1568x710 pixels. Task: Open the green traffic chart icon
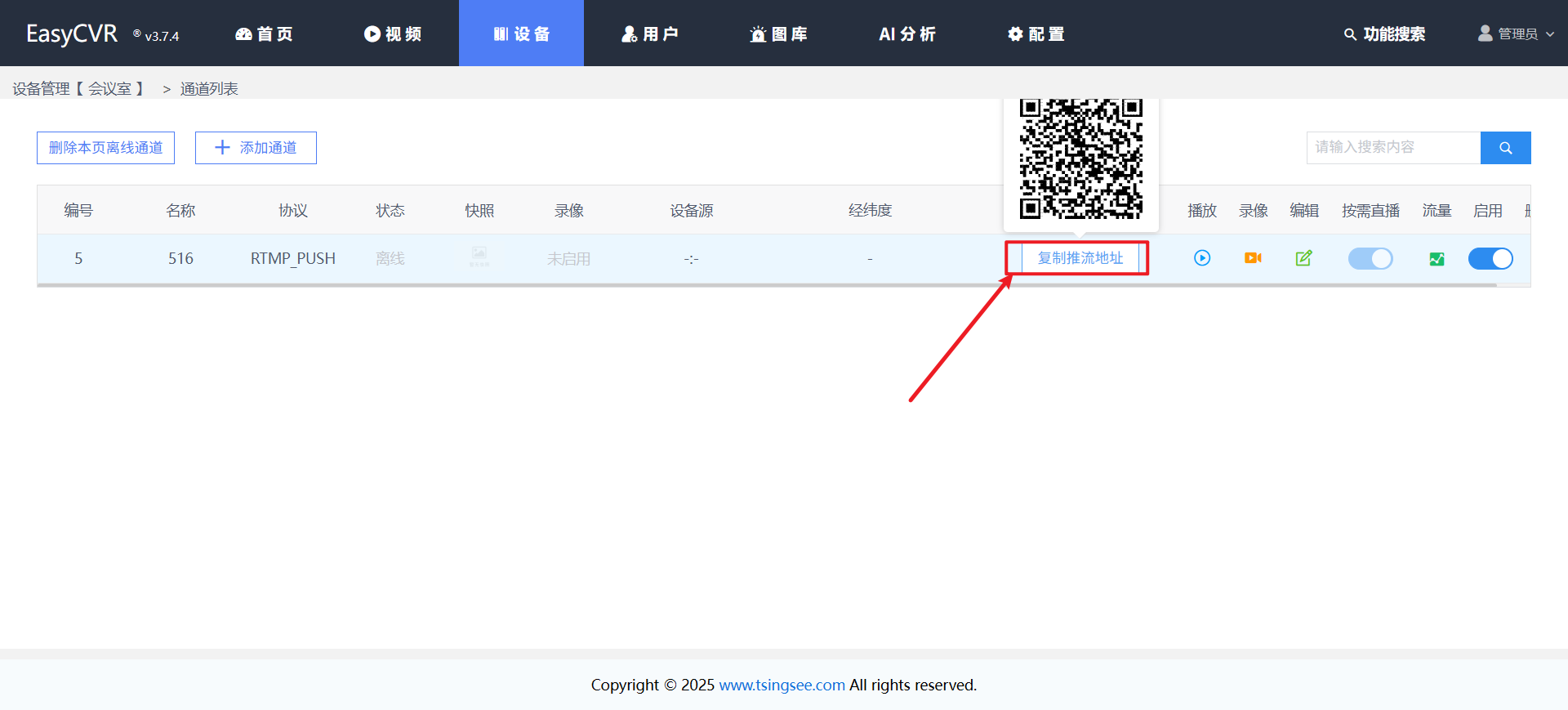pyautogui.click(x=1437, y=259)
